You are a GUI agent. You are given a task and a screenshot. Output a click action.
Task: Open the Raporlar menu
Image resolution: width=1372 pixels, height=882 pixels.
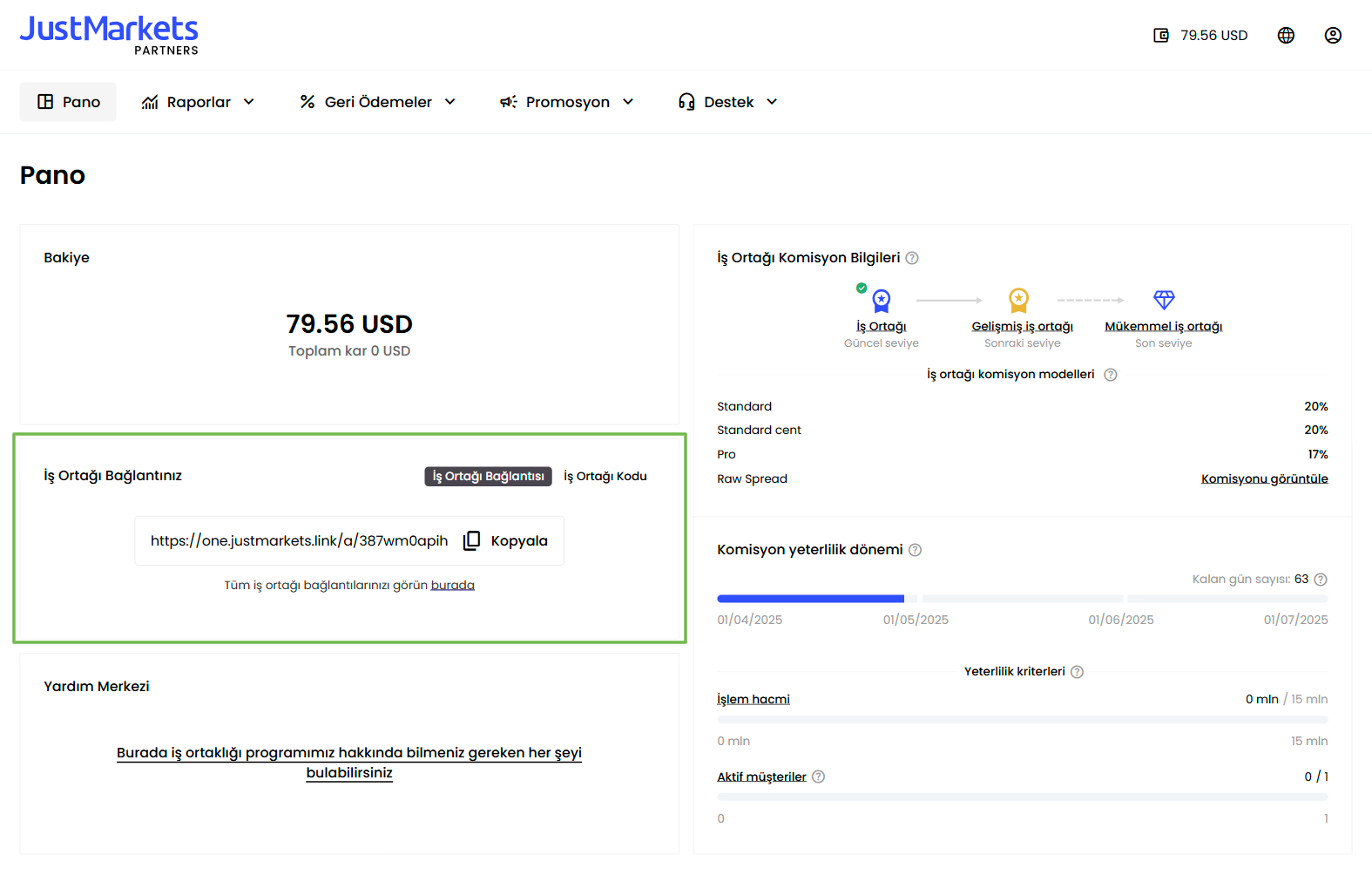click(x=199, y=102)
